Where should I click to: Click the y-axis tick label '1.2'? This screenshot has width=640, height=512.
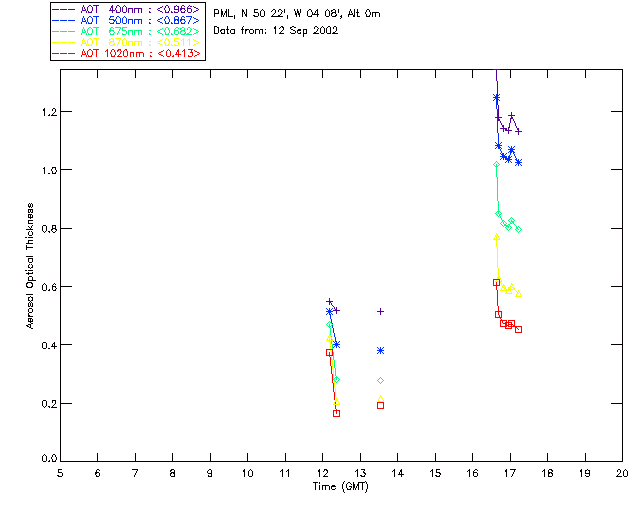(x=49, y=112)
